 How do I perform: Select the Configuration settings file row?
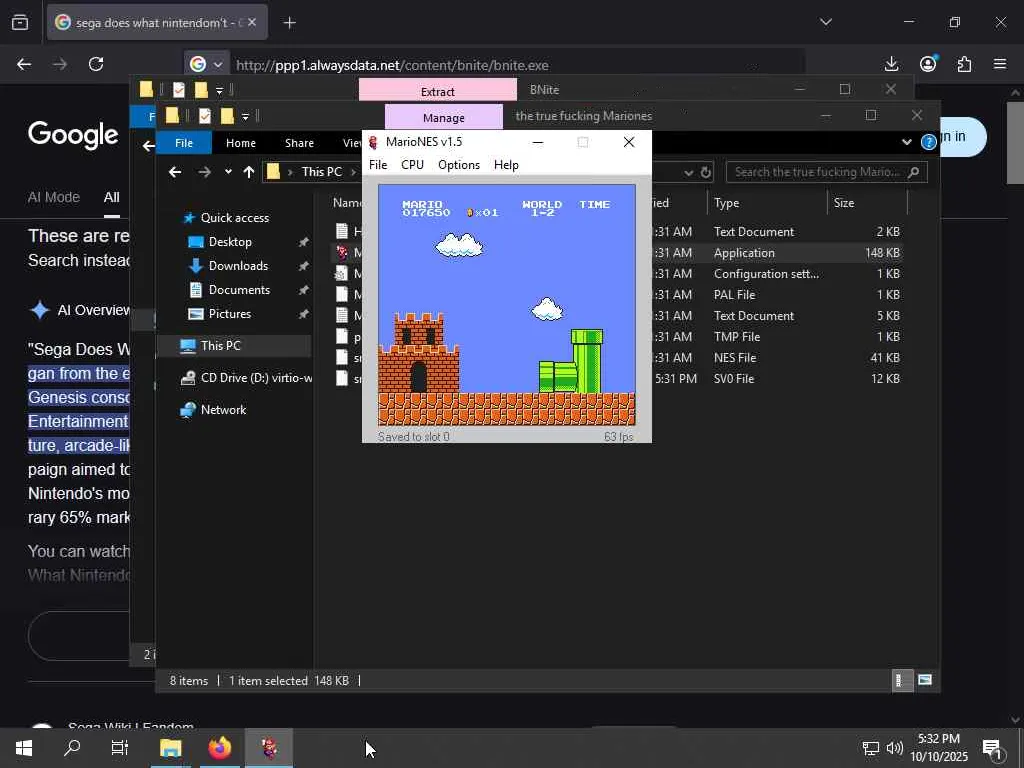618,274
